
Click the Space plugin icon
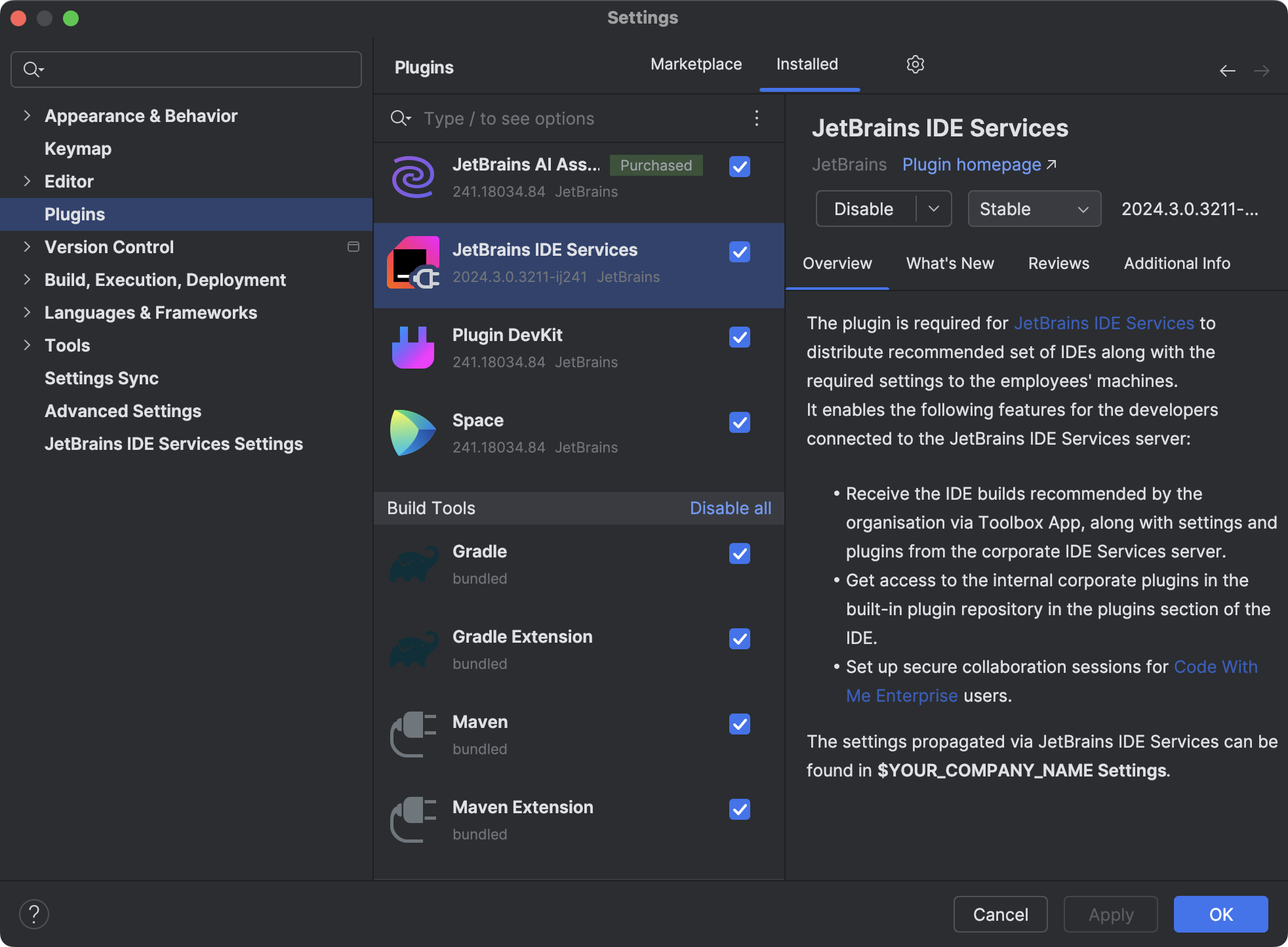point(413,432)
